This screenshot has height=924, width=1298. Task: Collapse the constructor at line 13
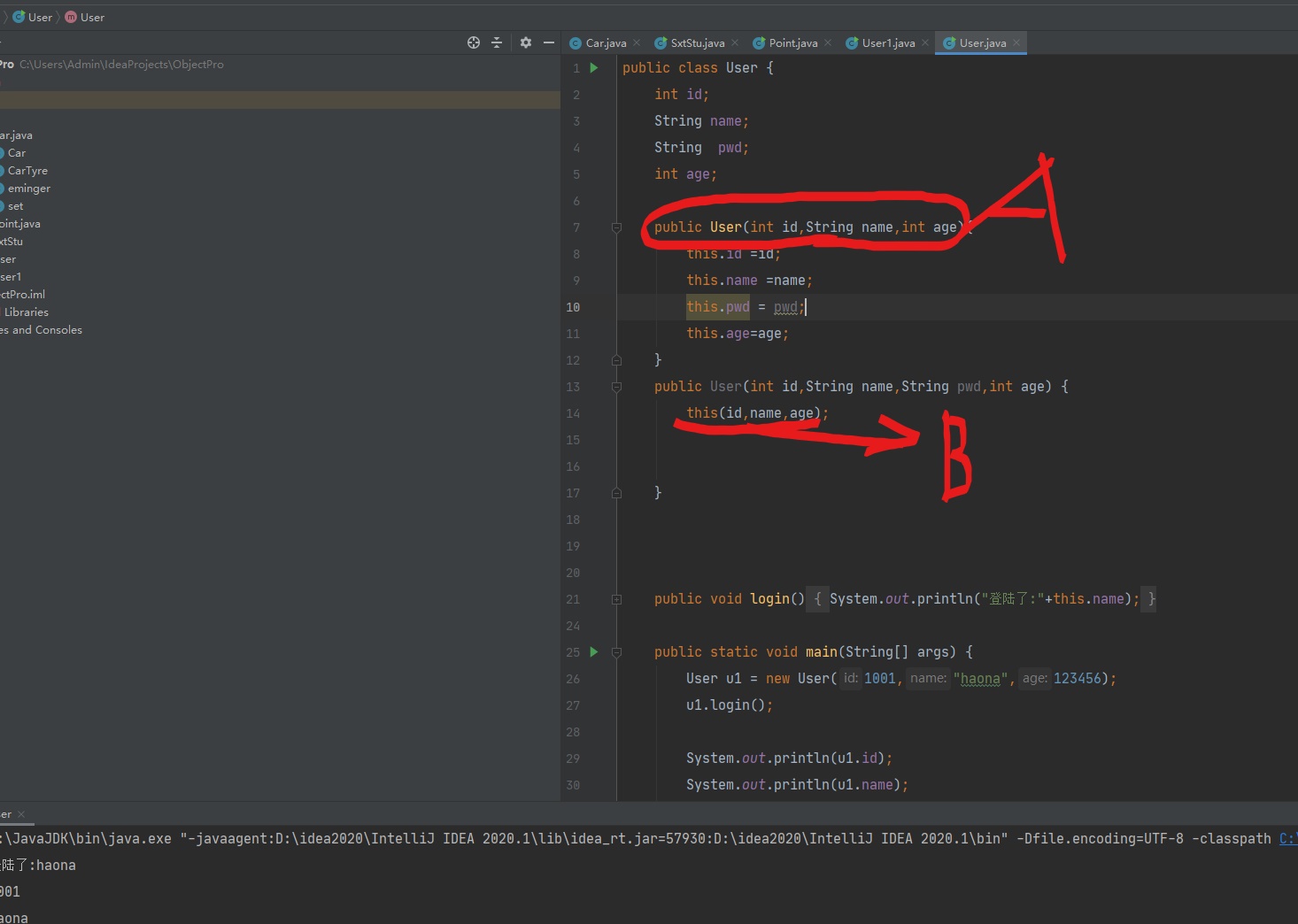pyautogui.click(x=616, y=387)
